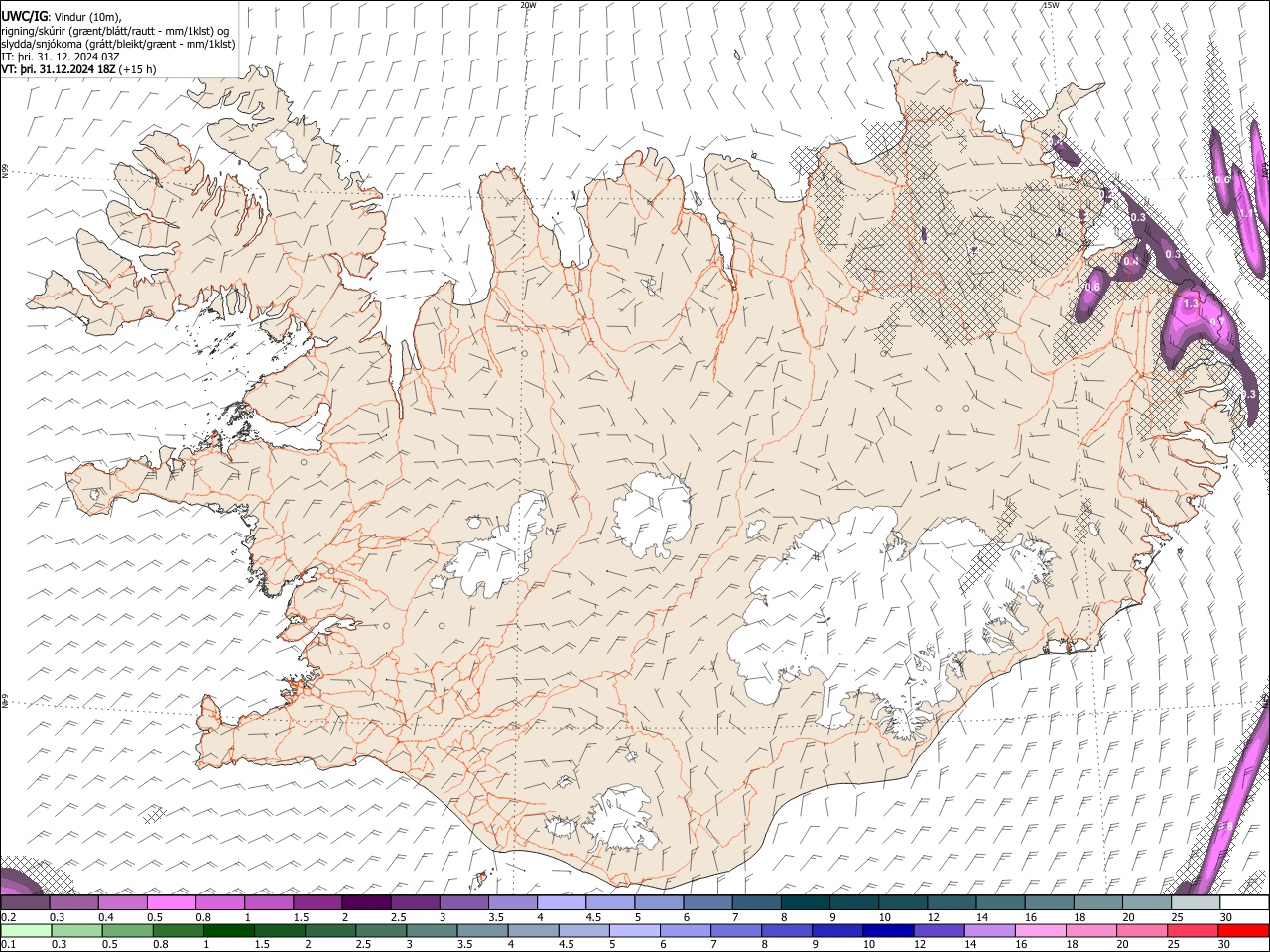Select the bright red rain swatch labeled 30

click(x=1243, y=930)
